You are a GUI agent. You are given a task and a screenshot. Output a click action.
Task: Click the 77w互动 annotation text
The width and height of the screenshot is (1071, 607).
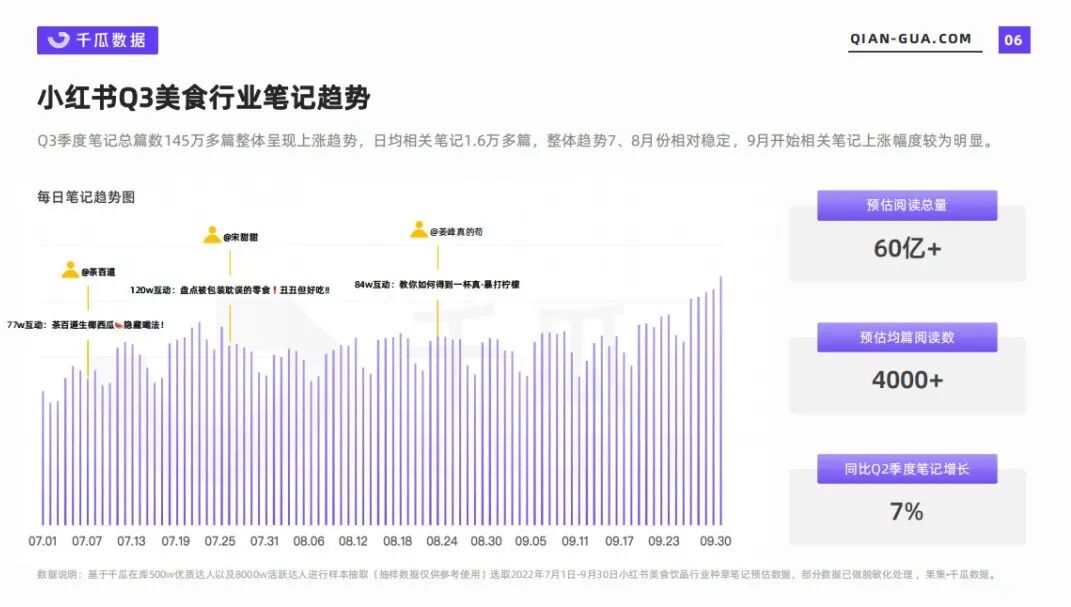[85, 325]
